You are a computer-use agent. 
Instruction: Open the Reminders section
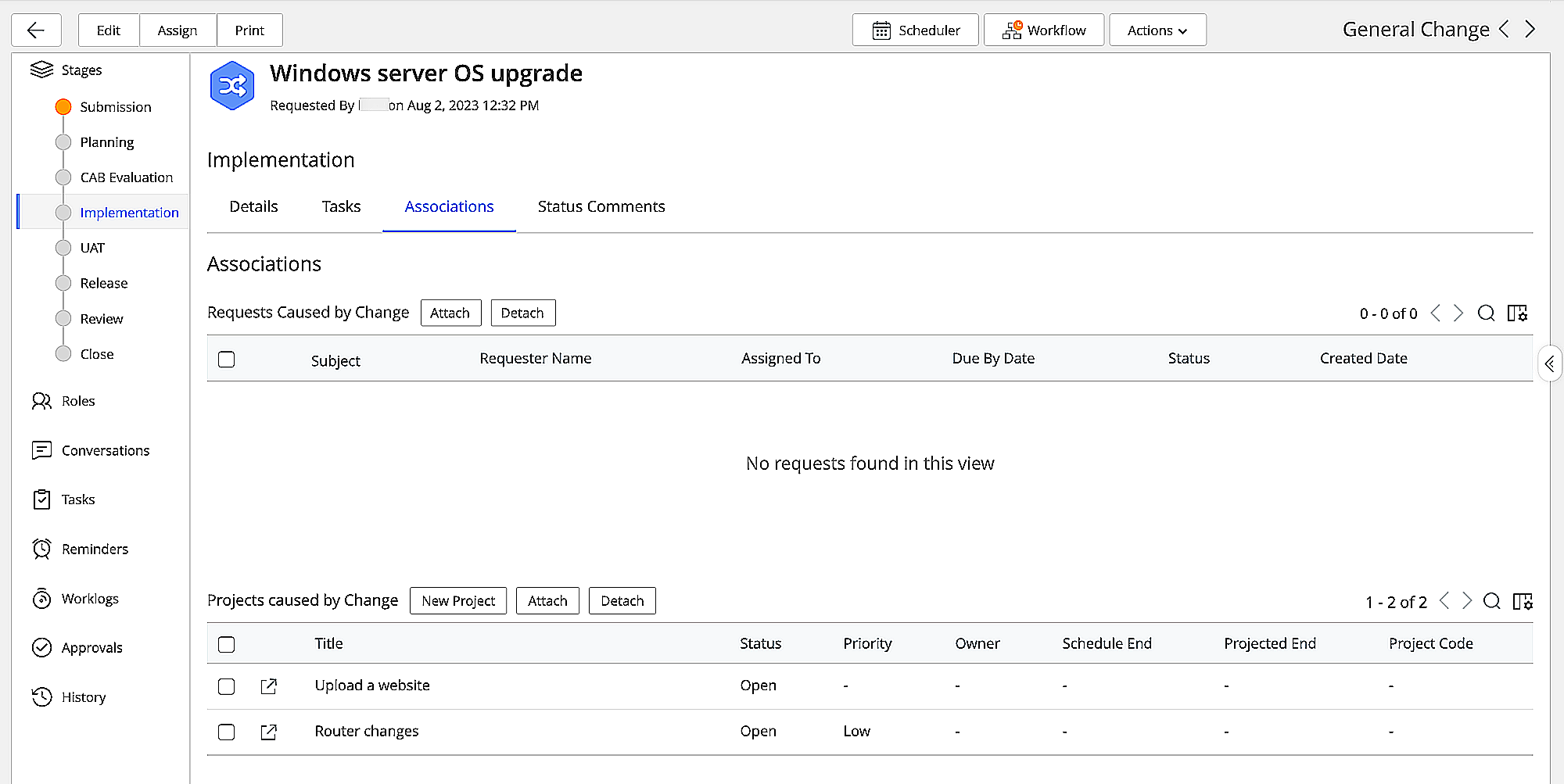coord(95,550)
